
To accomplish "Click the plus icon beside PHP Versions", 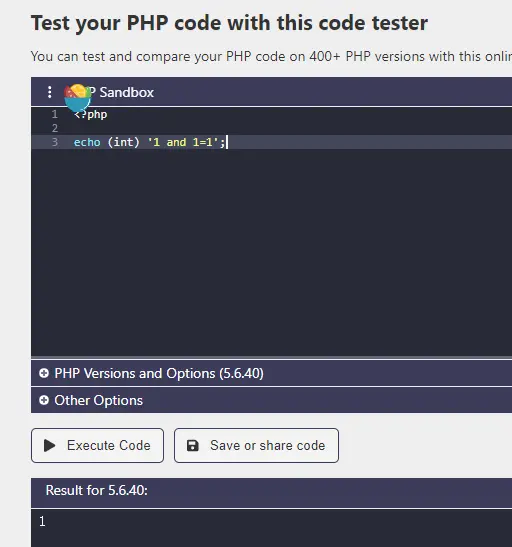I will (x=44, y=373).
